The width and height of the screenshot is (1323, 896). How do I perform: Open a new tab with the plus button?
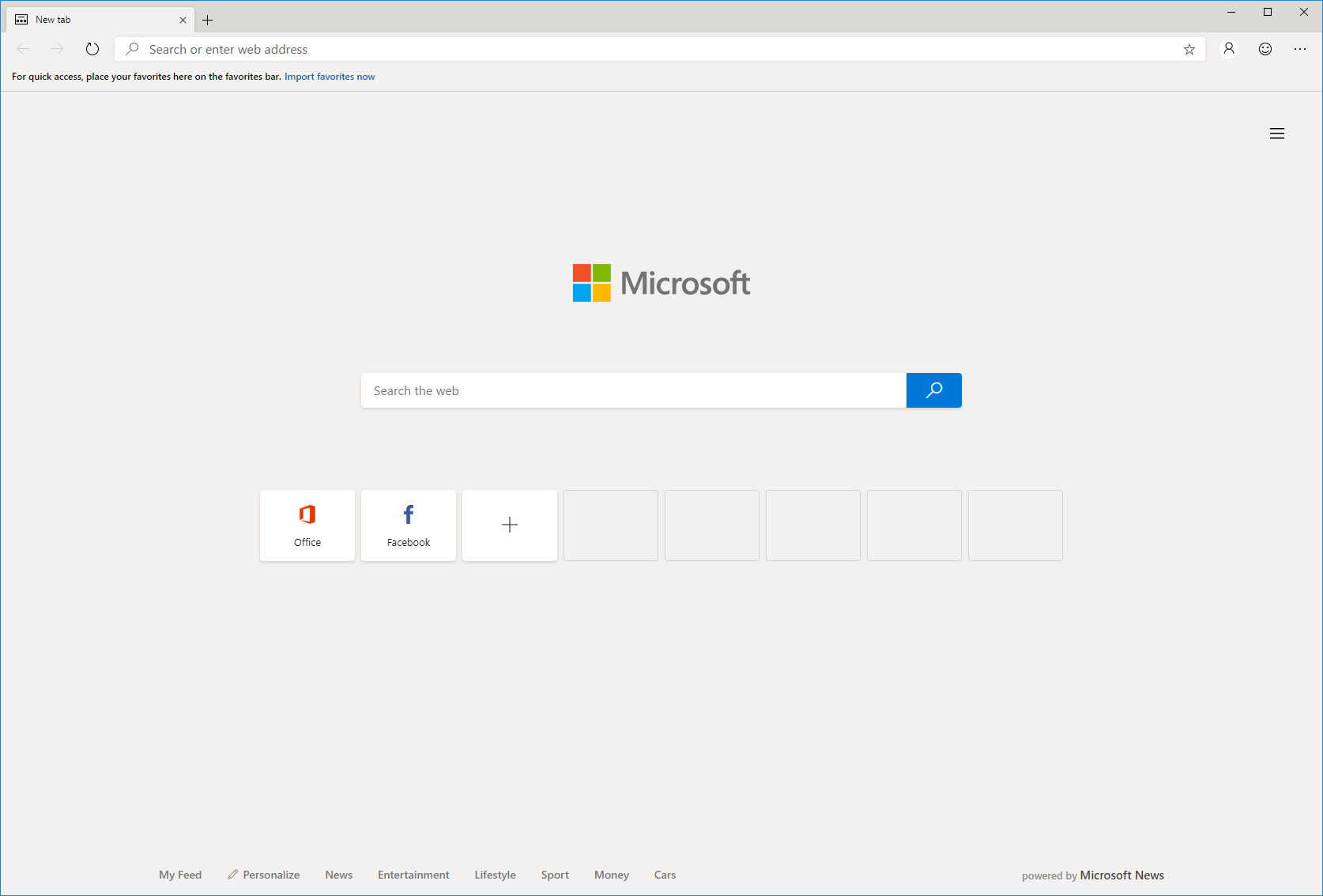pyautogui.click(x=208, y=20)
